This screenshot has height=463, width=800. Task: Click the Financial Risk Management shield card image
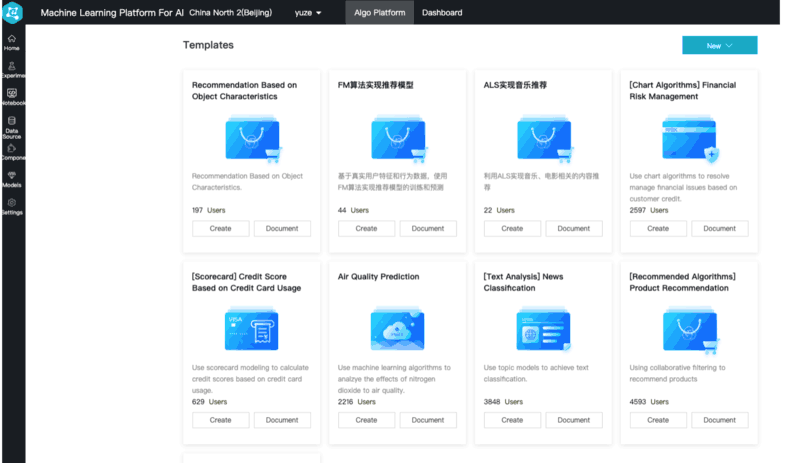(x=689, y=138)
